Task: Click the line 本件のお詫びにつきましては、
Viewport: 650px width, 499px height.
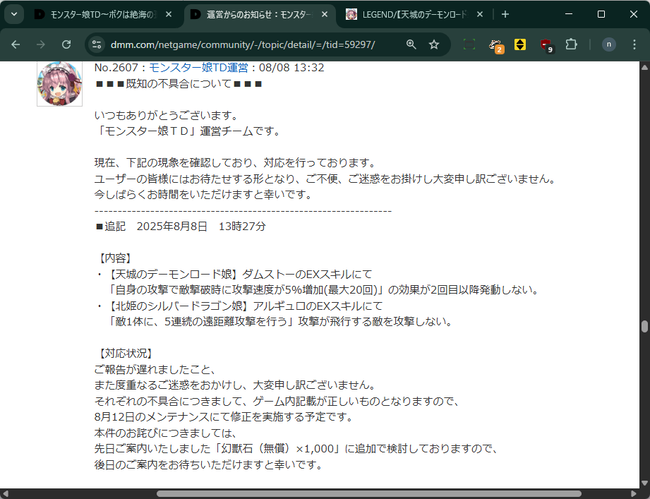Action: click(165, 433)
